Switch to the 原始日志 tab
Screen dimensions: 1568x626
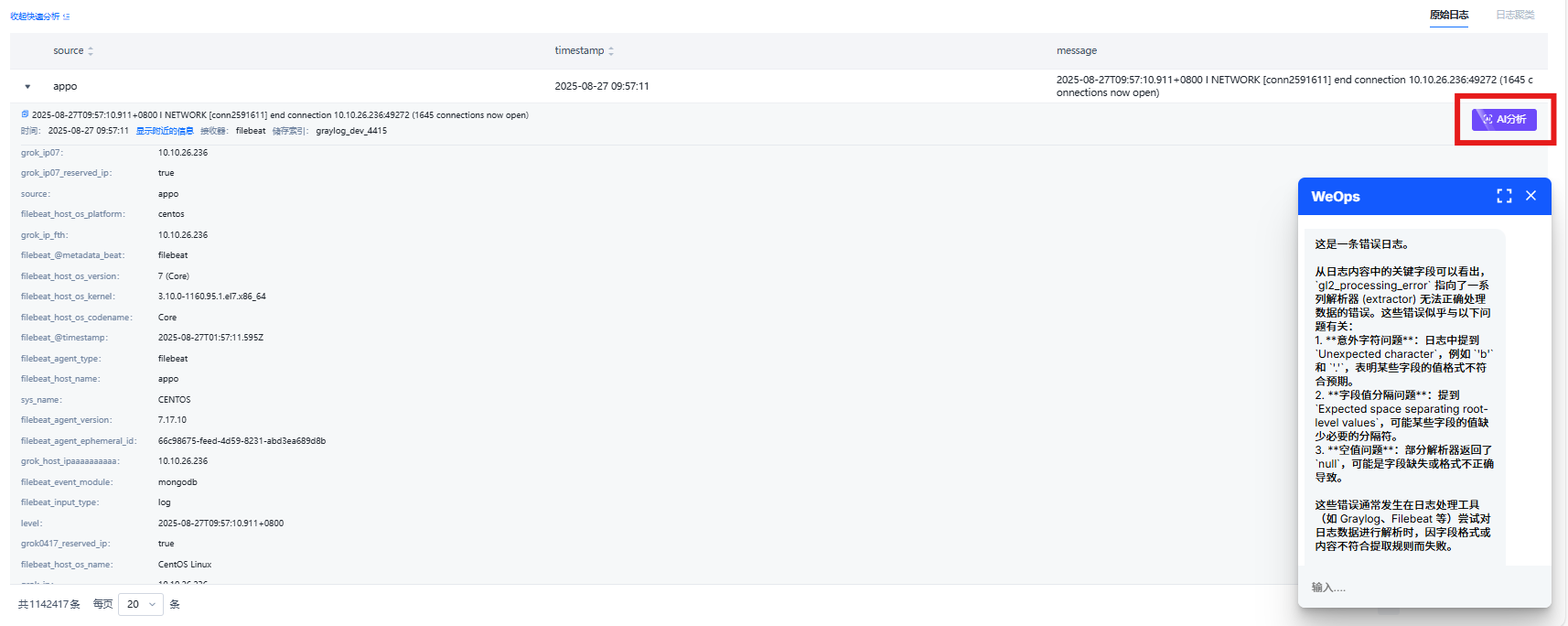coord(1449,15)
